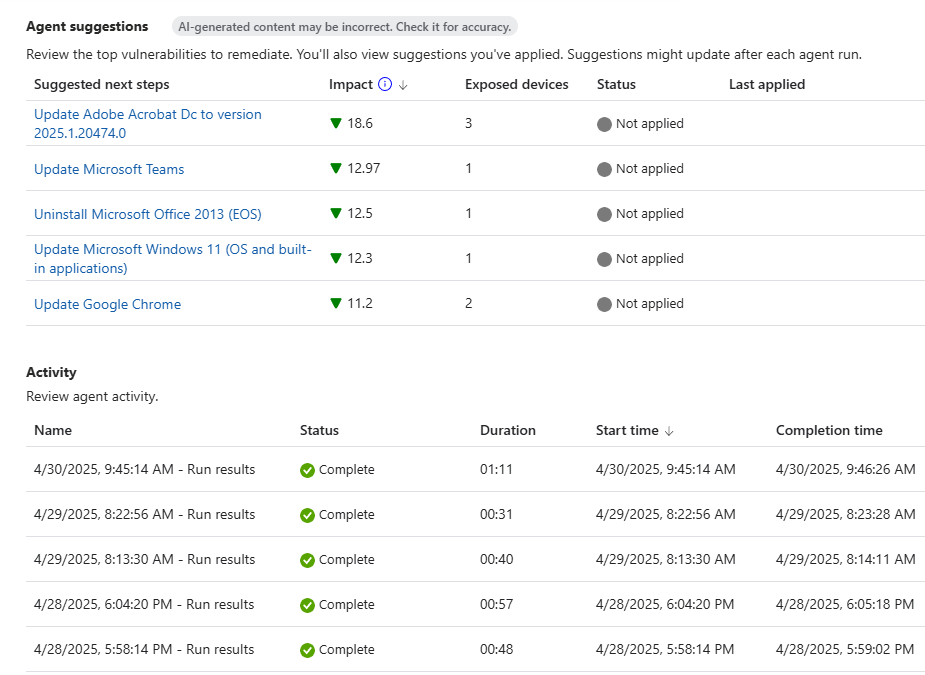
Task: Click the Impact column header
Action: coord(351,84)
